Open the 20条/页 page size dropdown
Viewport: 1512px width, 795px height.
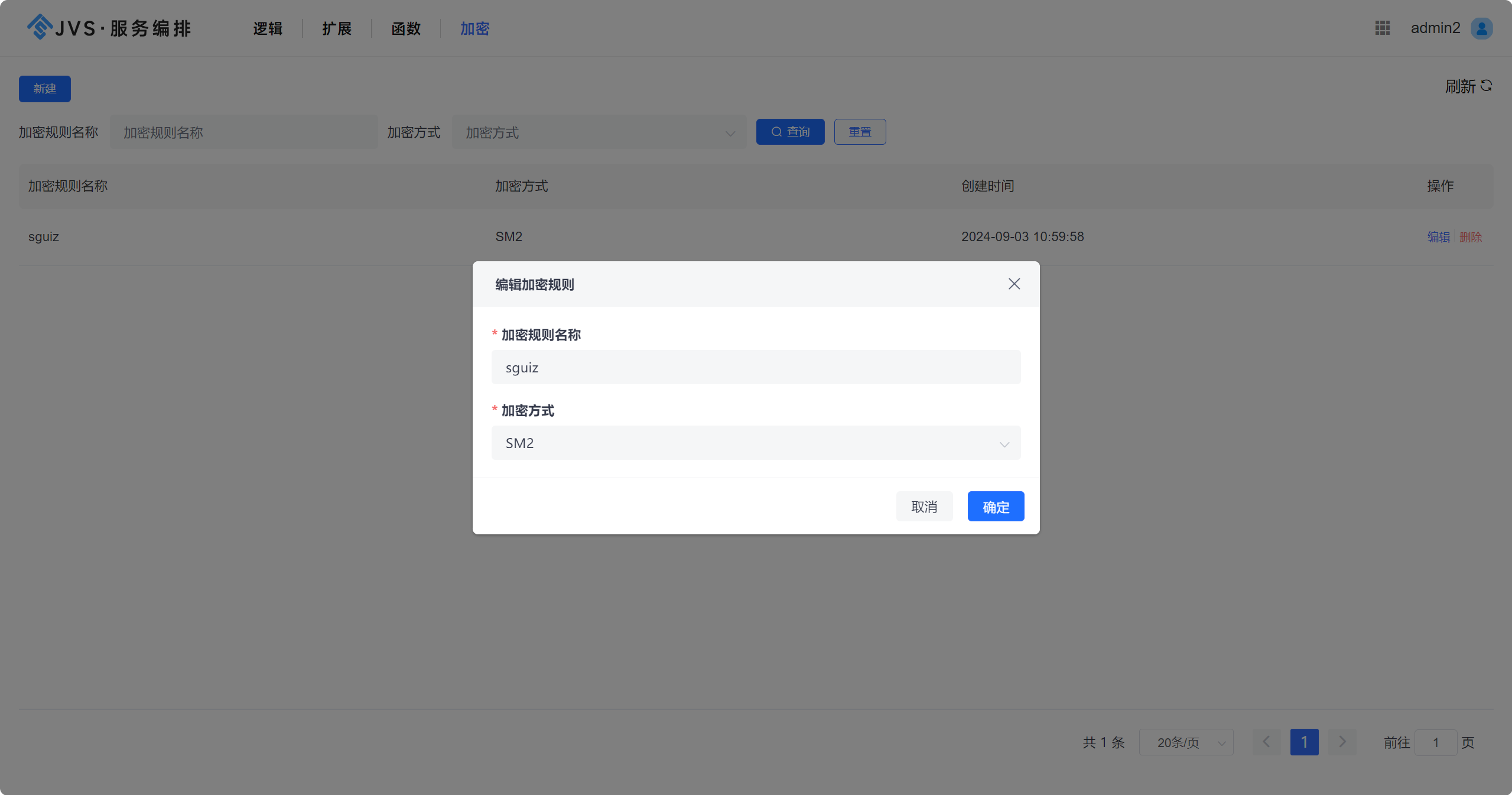(1186, 742)
